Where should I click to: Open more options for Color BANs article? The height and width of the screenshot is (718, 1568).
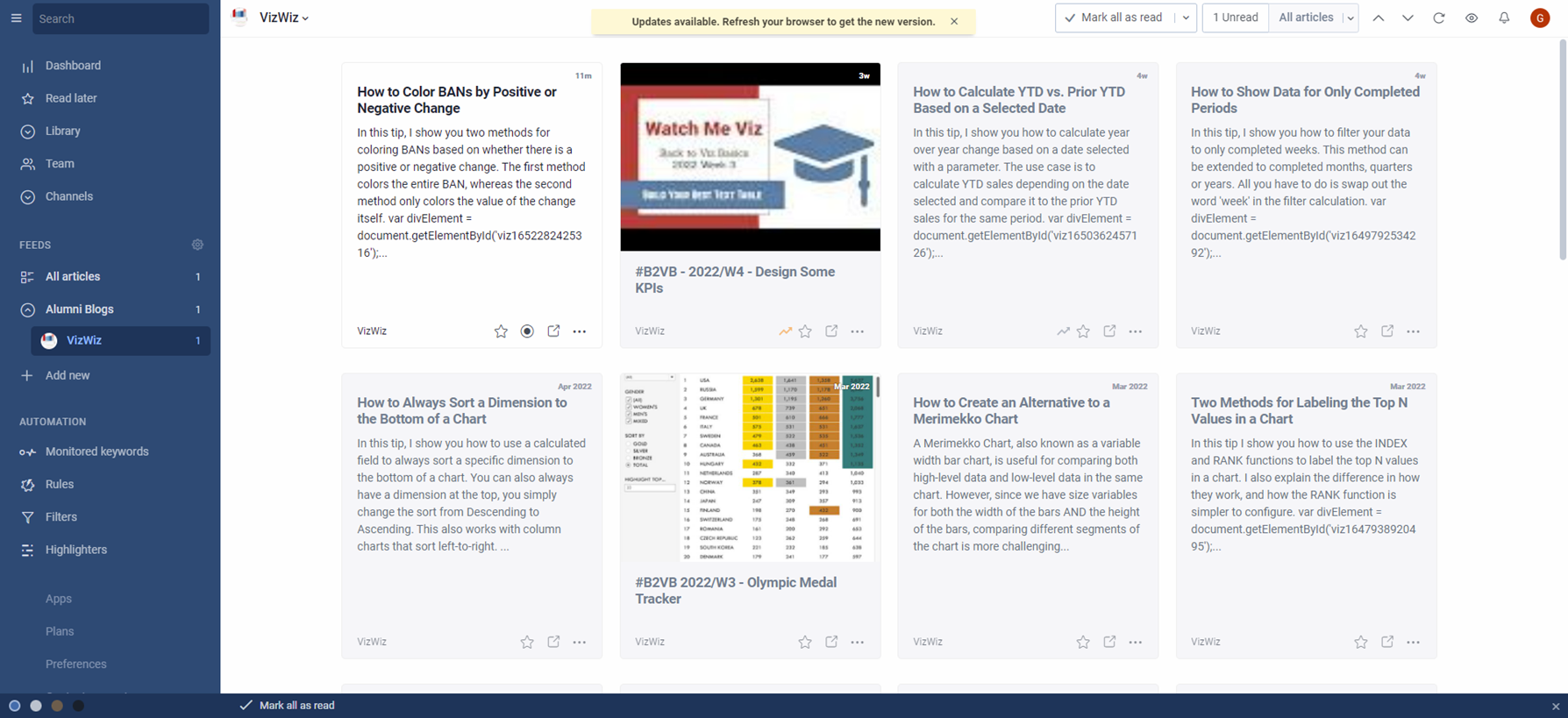point(580,331)
